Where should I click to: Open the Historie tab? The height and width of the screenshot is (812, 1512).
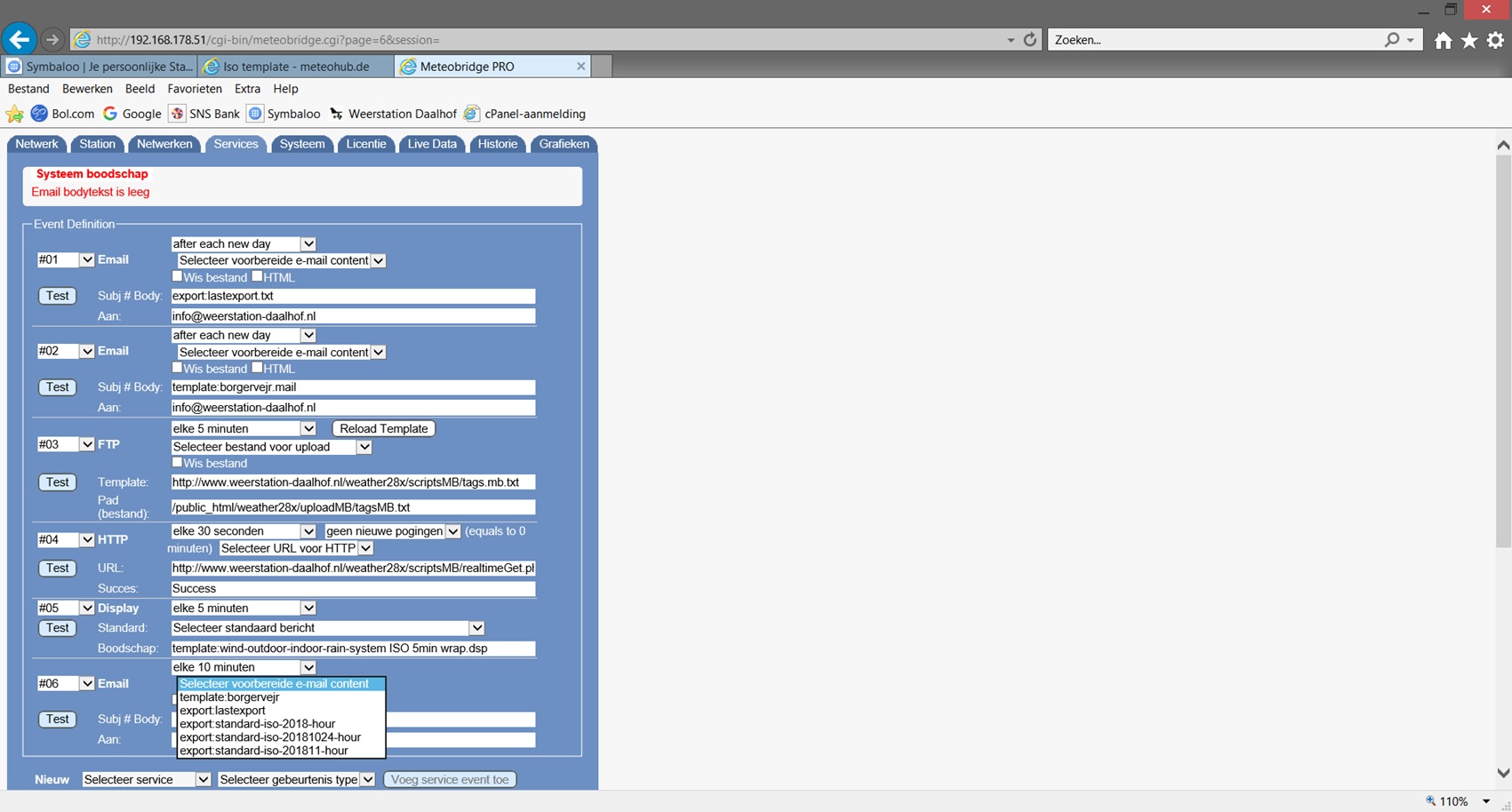pos(497,144)
